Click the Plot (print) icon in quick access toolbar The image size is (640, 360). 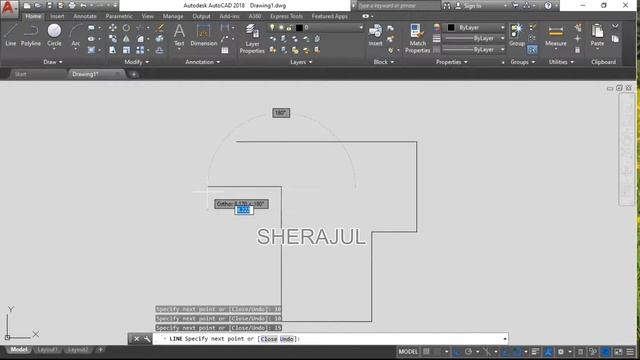(x=72, y=6)
